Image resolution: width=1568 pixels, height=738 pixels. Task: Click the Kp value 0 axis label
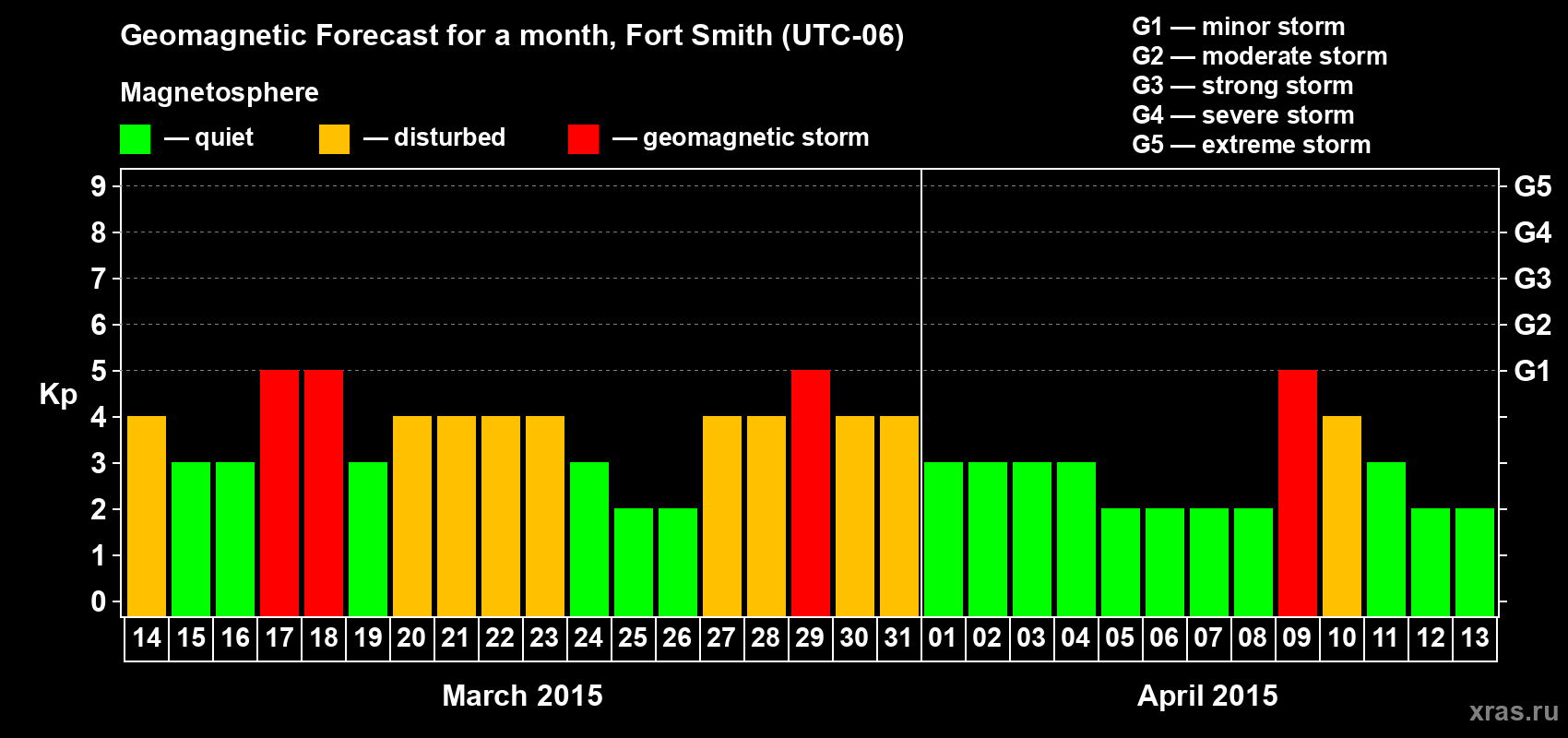click(98, 601)
